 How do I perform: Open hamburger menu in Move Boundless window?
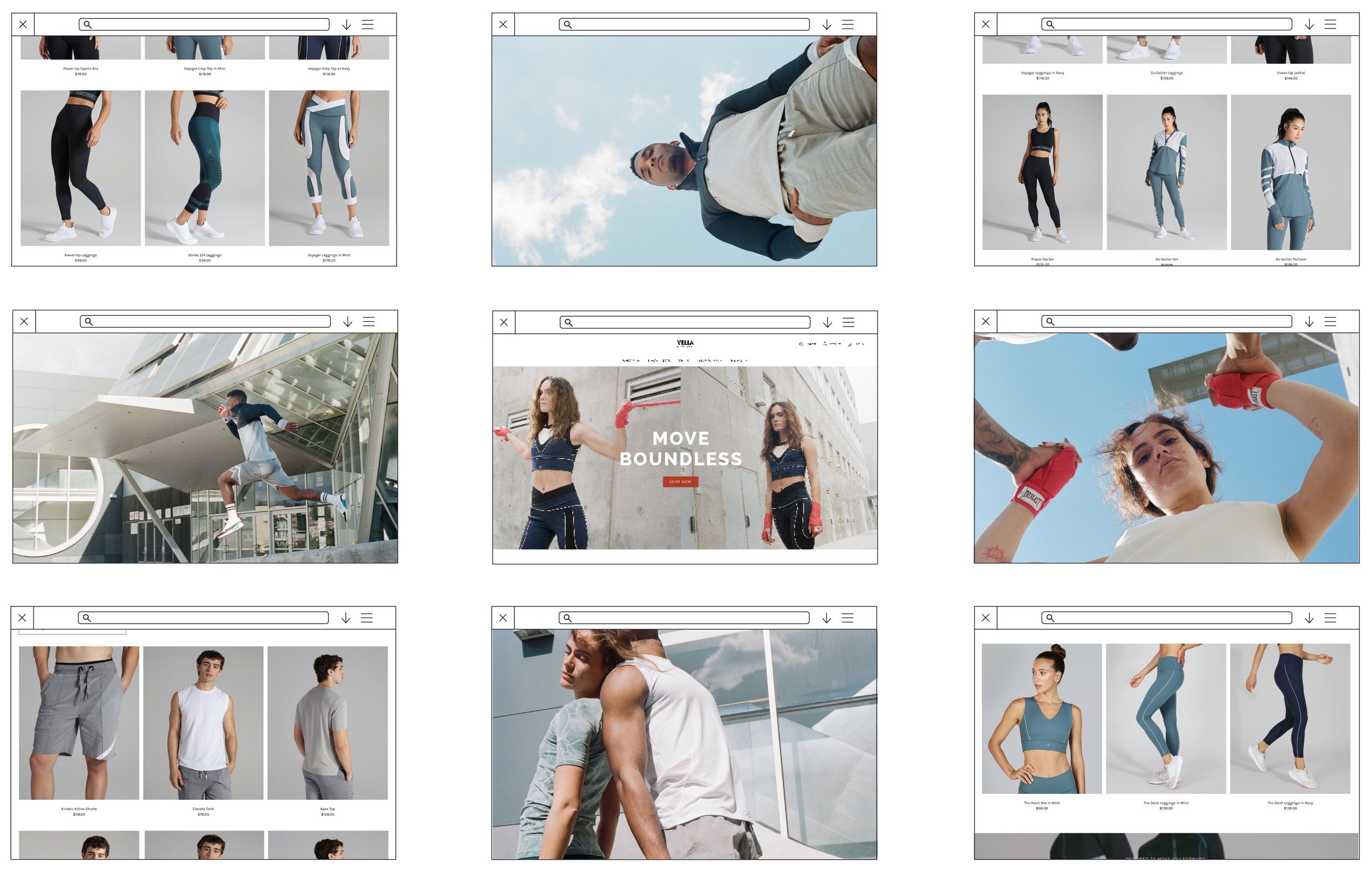[848, 323]
